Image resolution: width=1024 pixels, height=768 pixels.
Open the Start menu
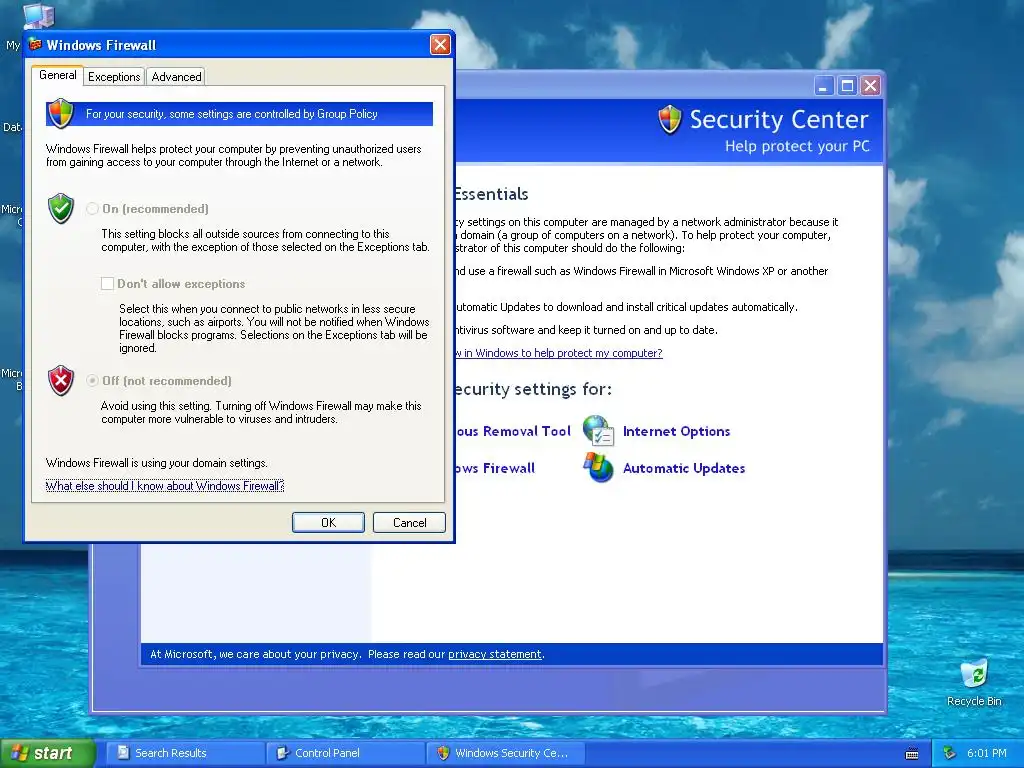pyautogui.click(x=47, y=753)
